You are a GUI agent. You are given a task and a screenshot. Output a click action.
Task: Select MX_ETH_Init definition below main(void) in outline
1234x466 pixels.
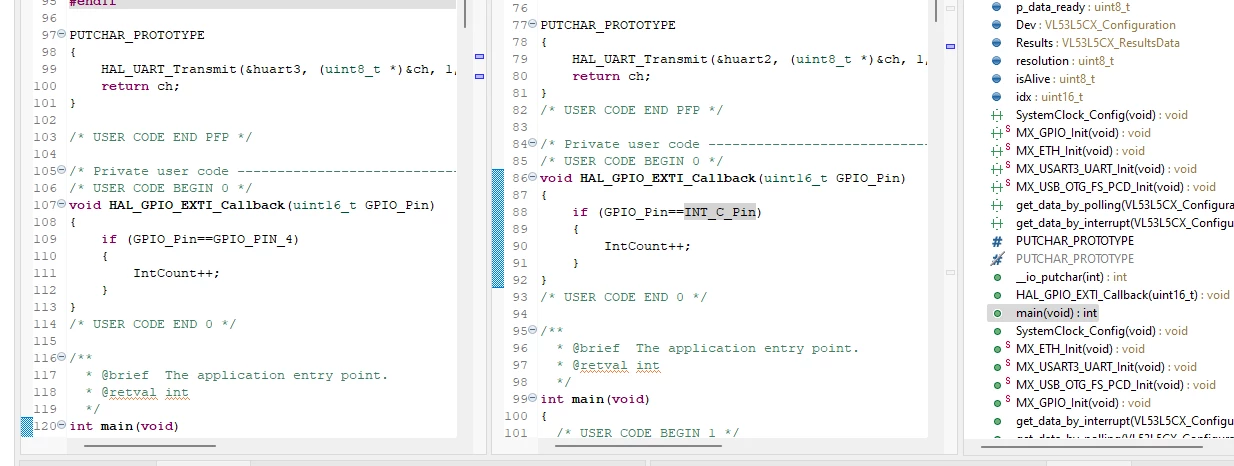click(1080, 349)
